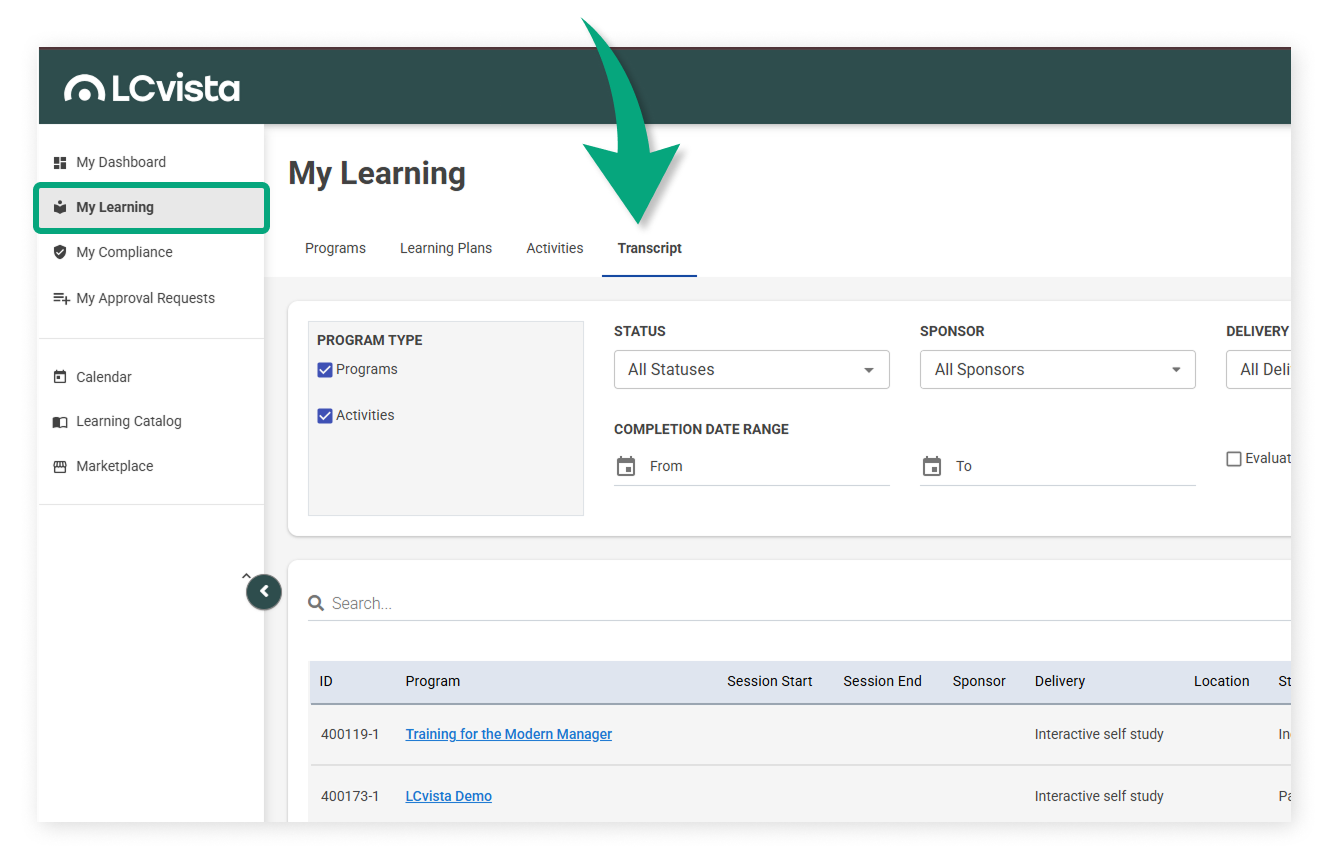The image size is (1334, 861).
Task: Switch to the Activities tab
Action: coord(554,248)
